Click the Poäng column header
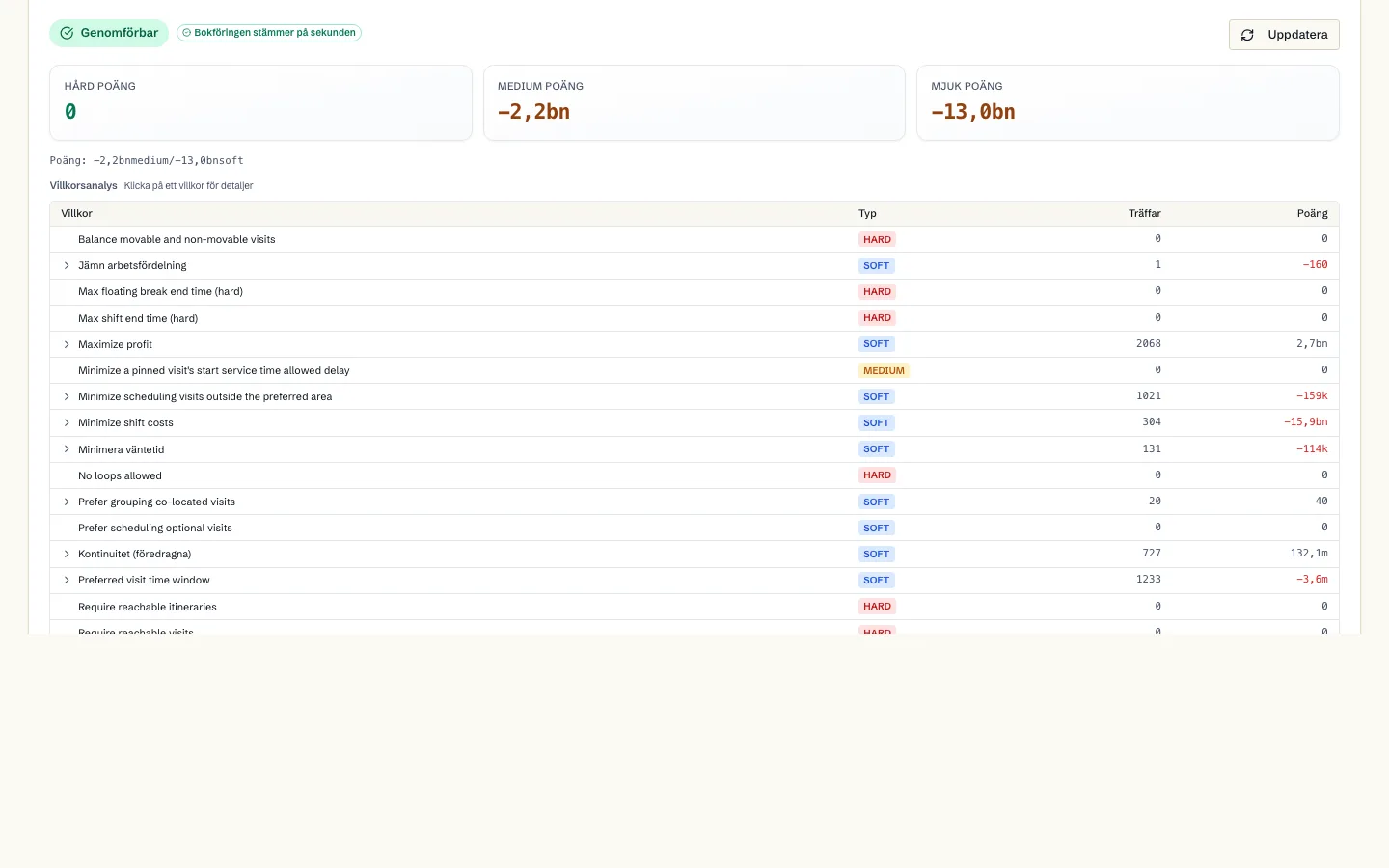 1313,214
